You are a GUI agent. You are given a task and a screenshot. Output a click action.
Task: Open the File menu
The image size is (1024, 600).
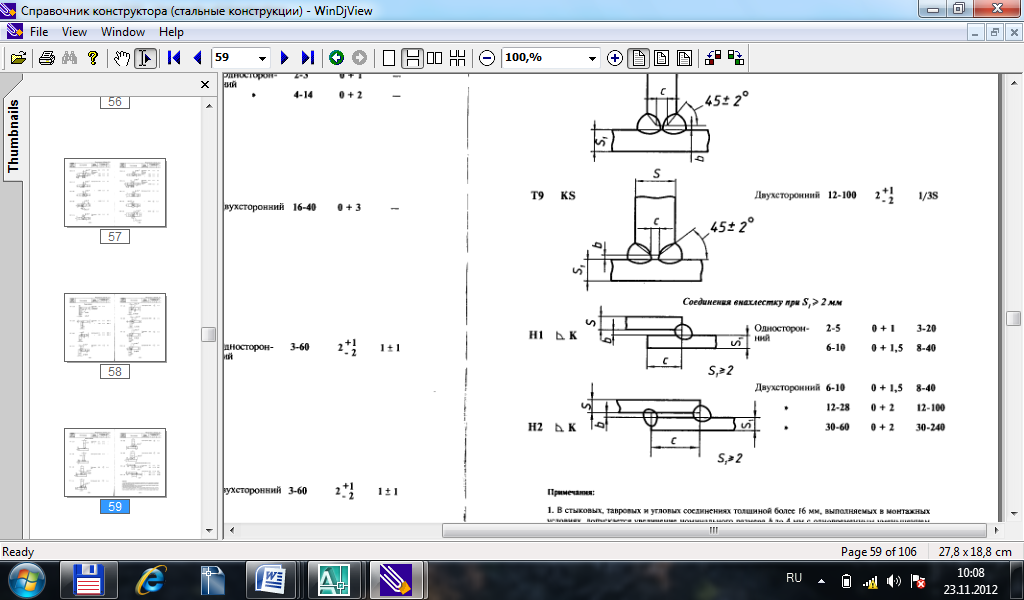click(x=39, y=31)
